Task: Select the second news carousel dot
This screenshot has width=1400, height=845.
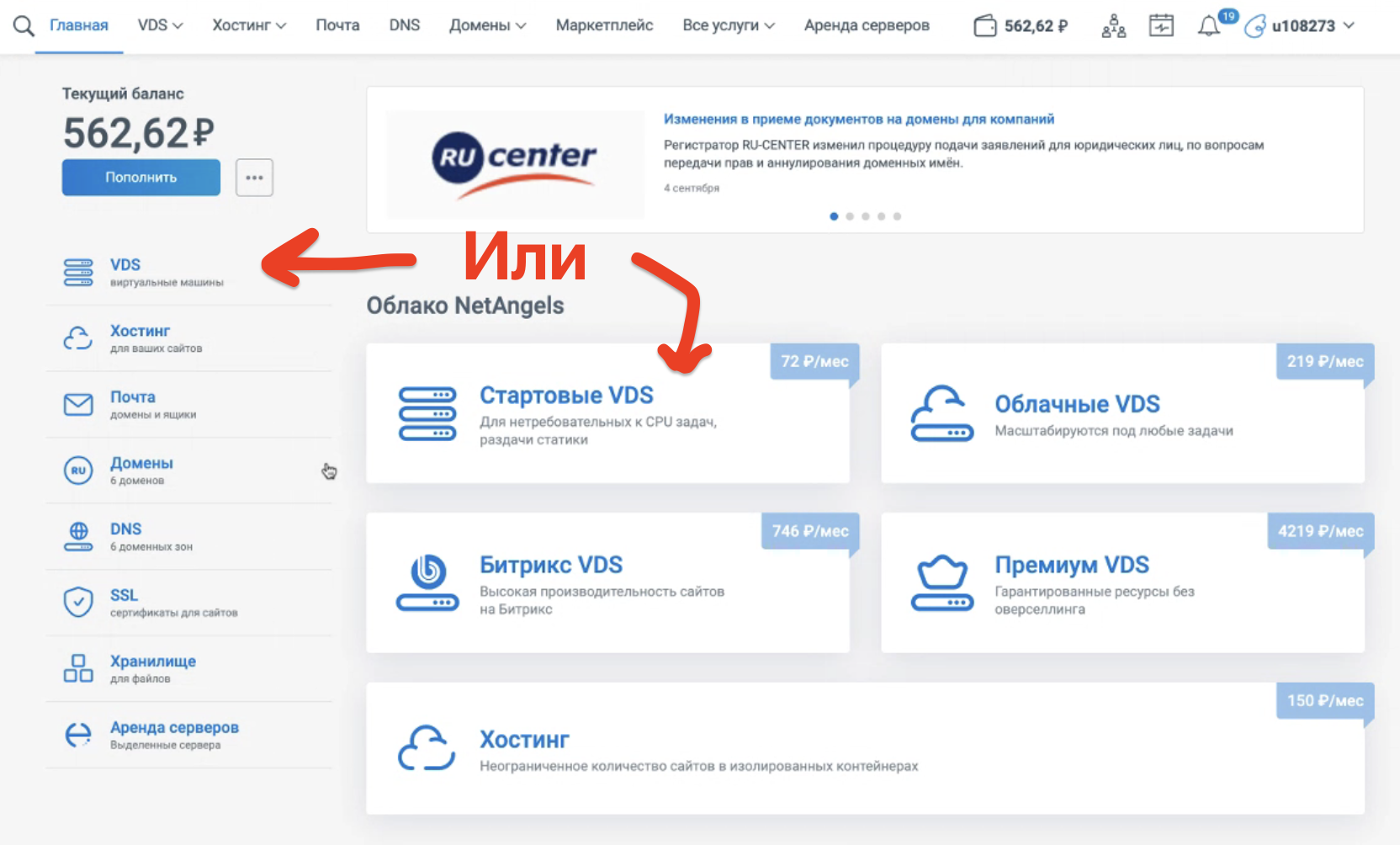Action: coord(850,216)
